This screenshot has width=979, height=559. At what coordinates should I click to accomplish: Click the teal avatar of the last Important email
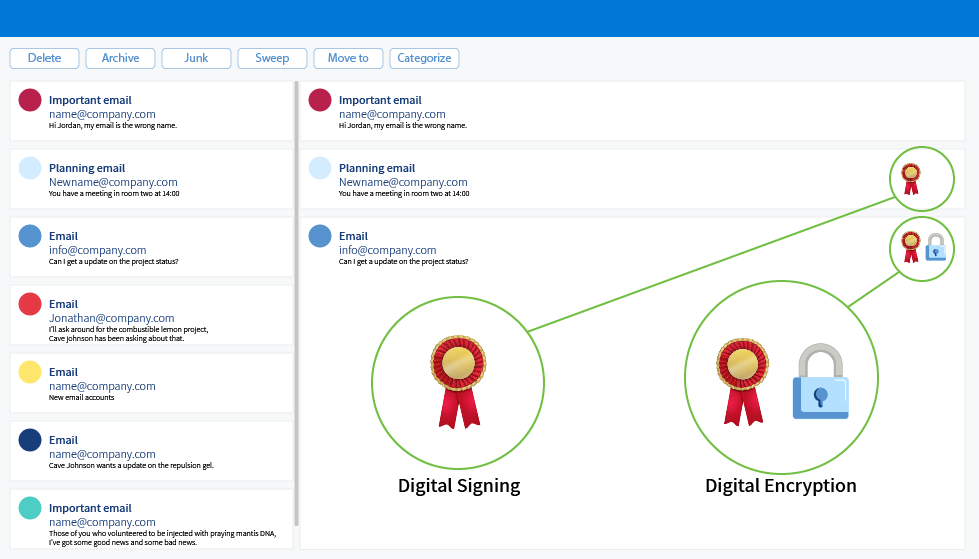[x=30, y=508]
